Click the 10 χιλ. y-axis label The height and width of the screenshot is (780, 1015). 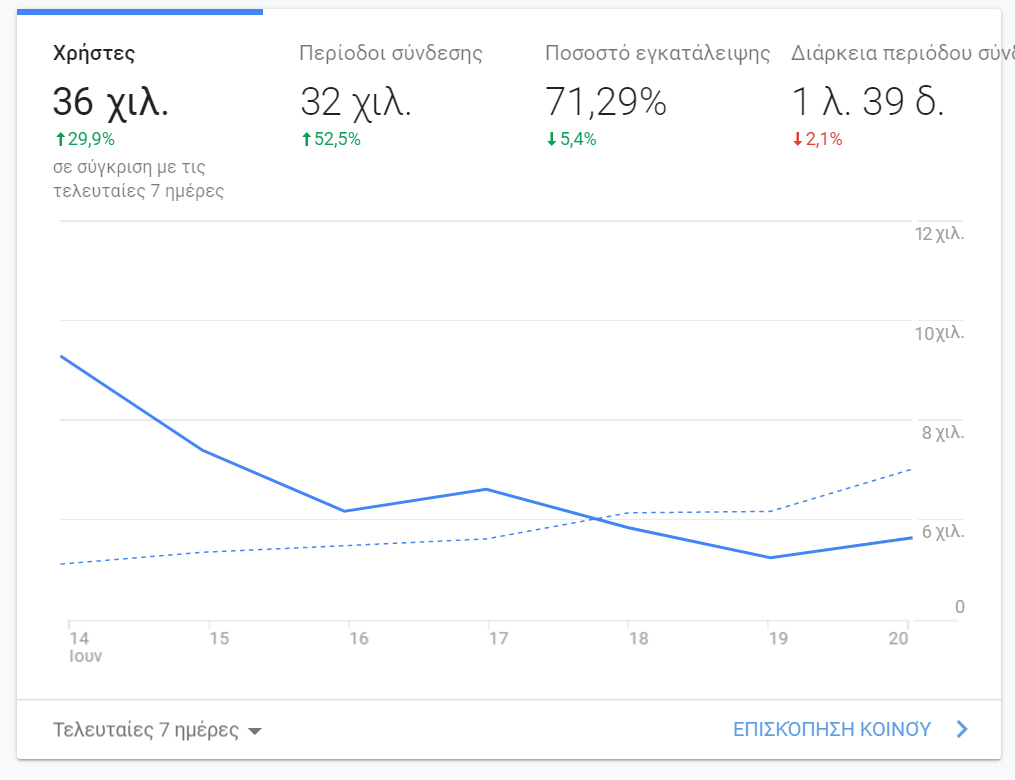[x=940, y=332]
